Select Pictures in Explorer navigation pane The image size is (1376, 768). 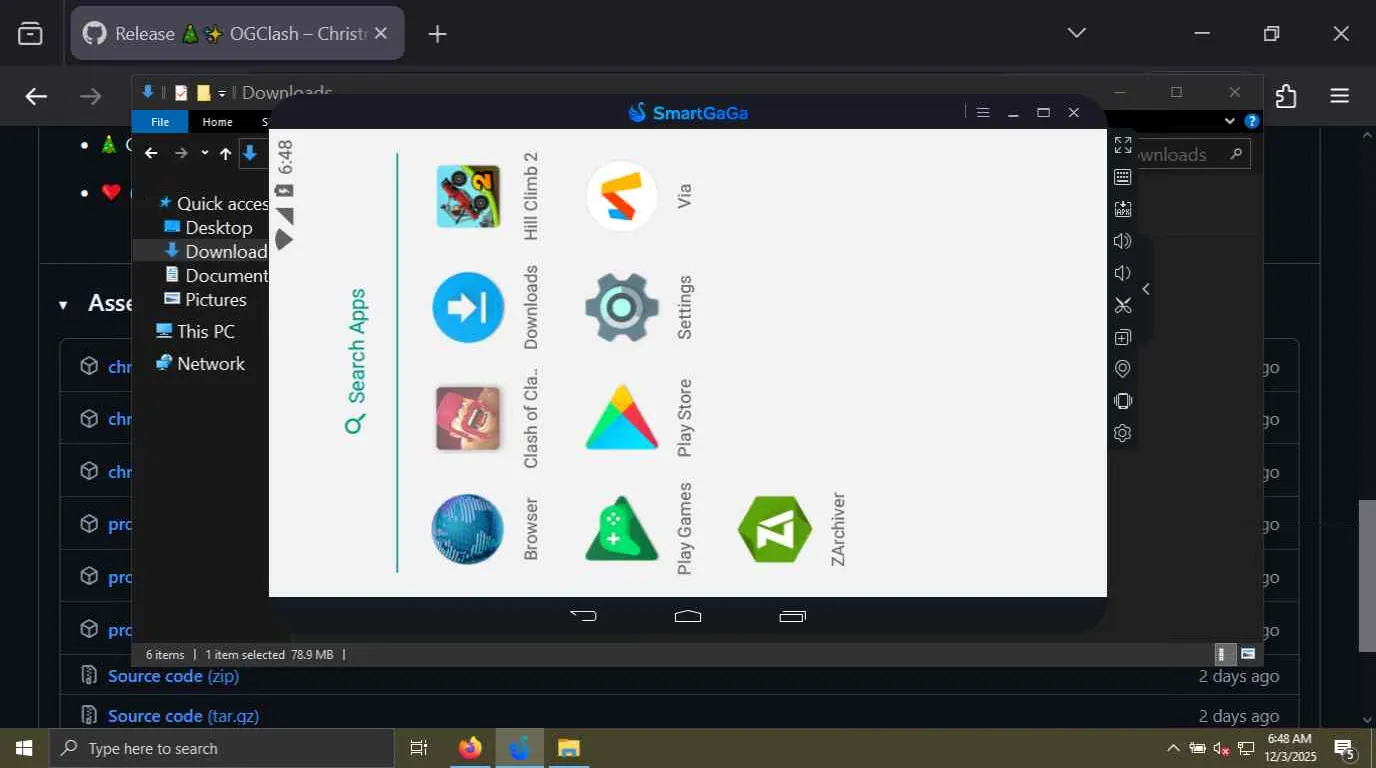coord(205,299)
